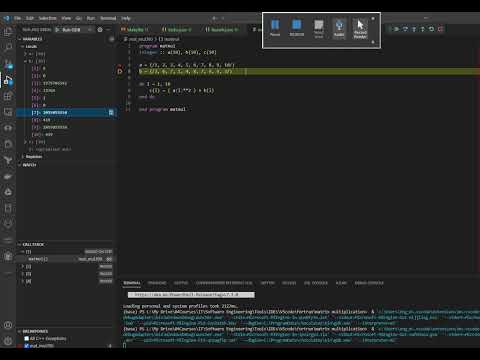Restart the debugging session
Image resolution: width=480 pixels, height=360 pixels.
pos(431,29)
